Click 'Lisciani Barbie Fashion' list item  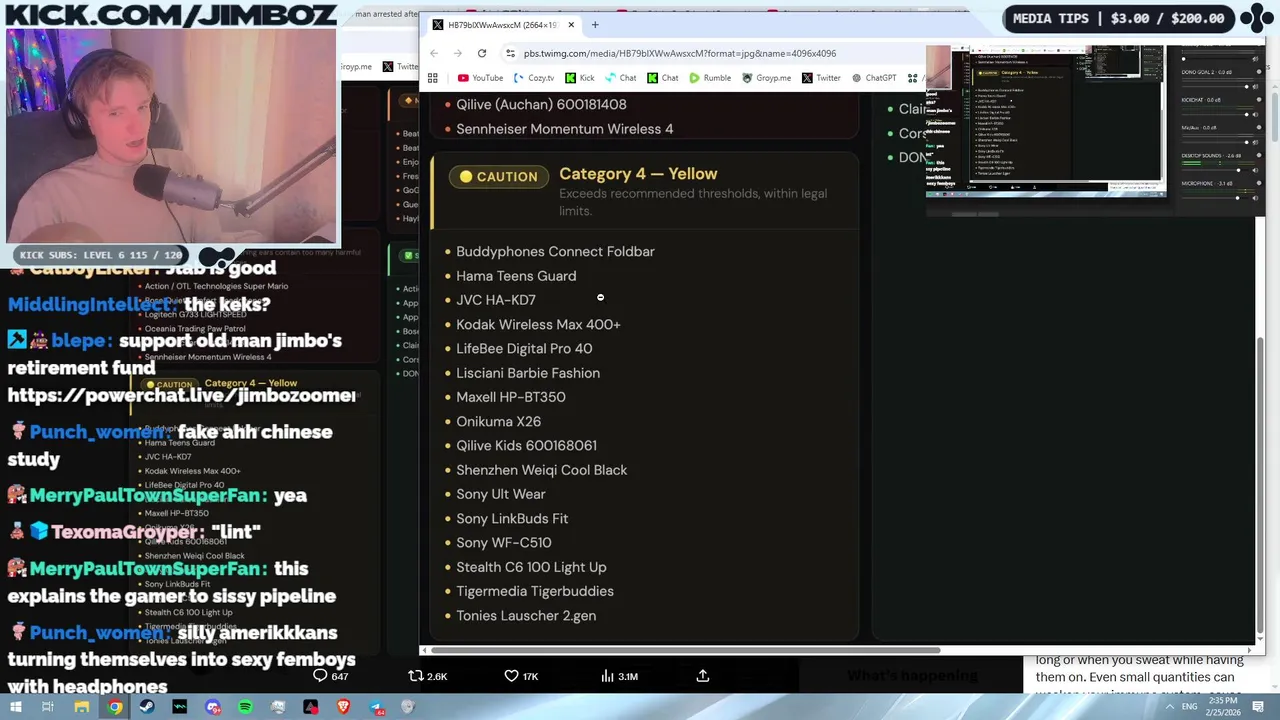(x=528, y=373)
